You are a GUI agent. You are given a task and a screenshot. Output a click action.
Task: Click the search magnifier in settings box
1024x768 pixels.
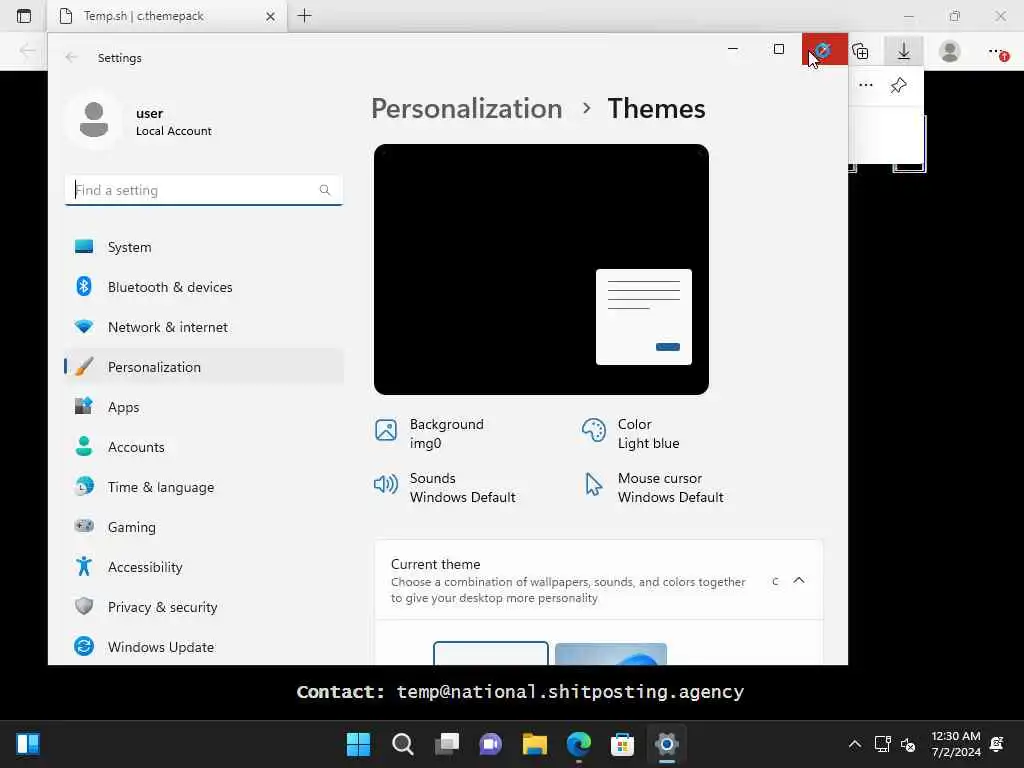click(325, 190)
